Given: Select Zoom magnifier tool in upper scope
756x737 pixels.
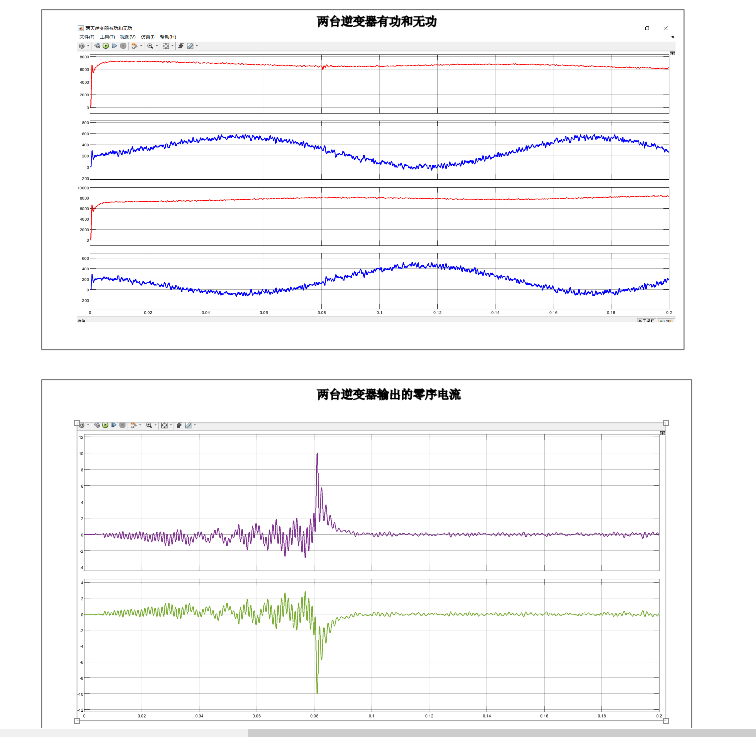Looking at the screenshot, I should (150, 45).
